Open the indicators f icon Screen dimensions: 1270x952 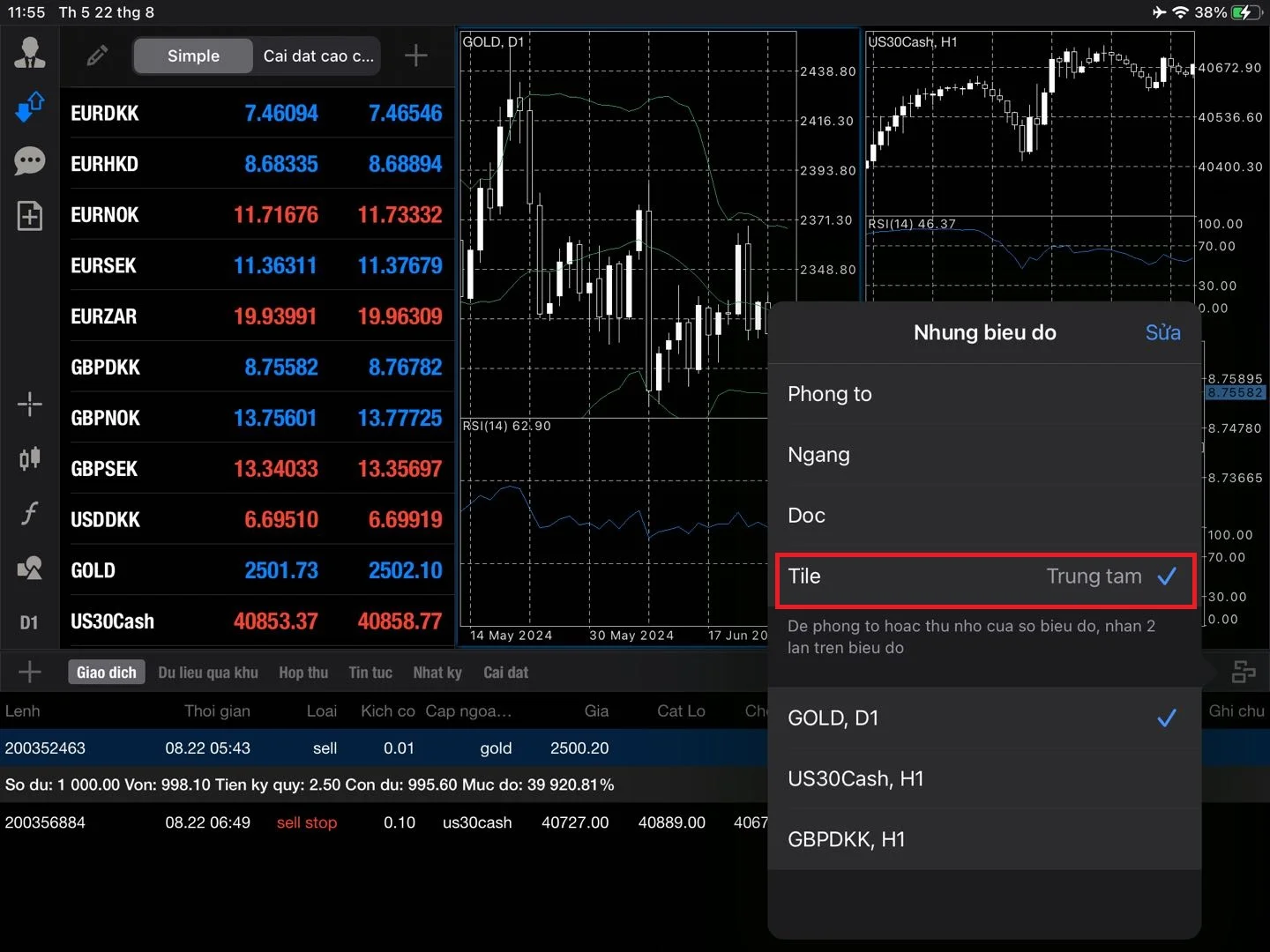(x=30, y=513)
